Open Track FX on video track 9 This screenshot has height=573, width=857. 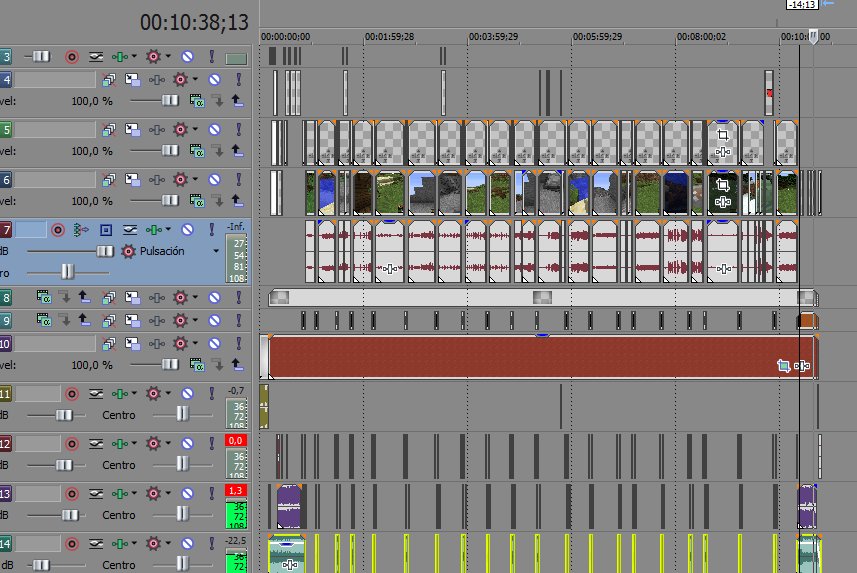(x=157, y=320)
